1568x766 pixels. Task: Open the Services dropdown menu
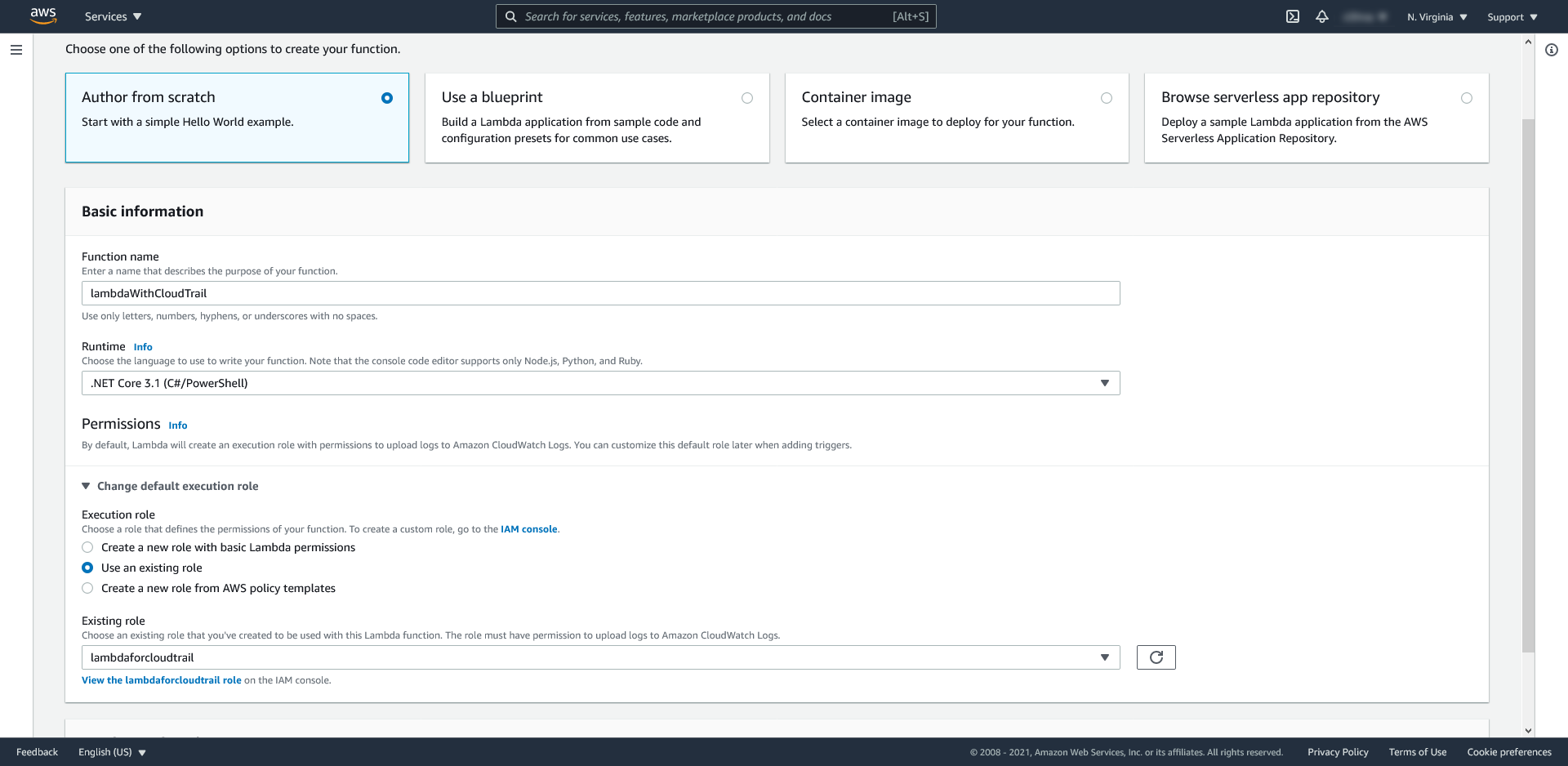pyautogui.click(x=113, y=16)
